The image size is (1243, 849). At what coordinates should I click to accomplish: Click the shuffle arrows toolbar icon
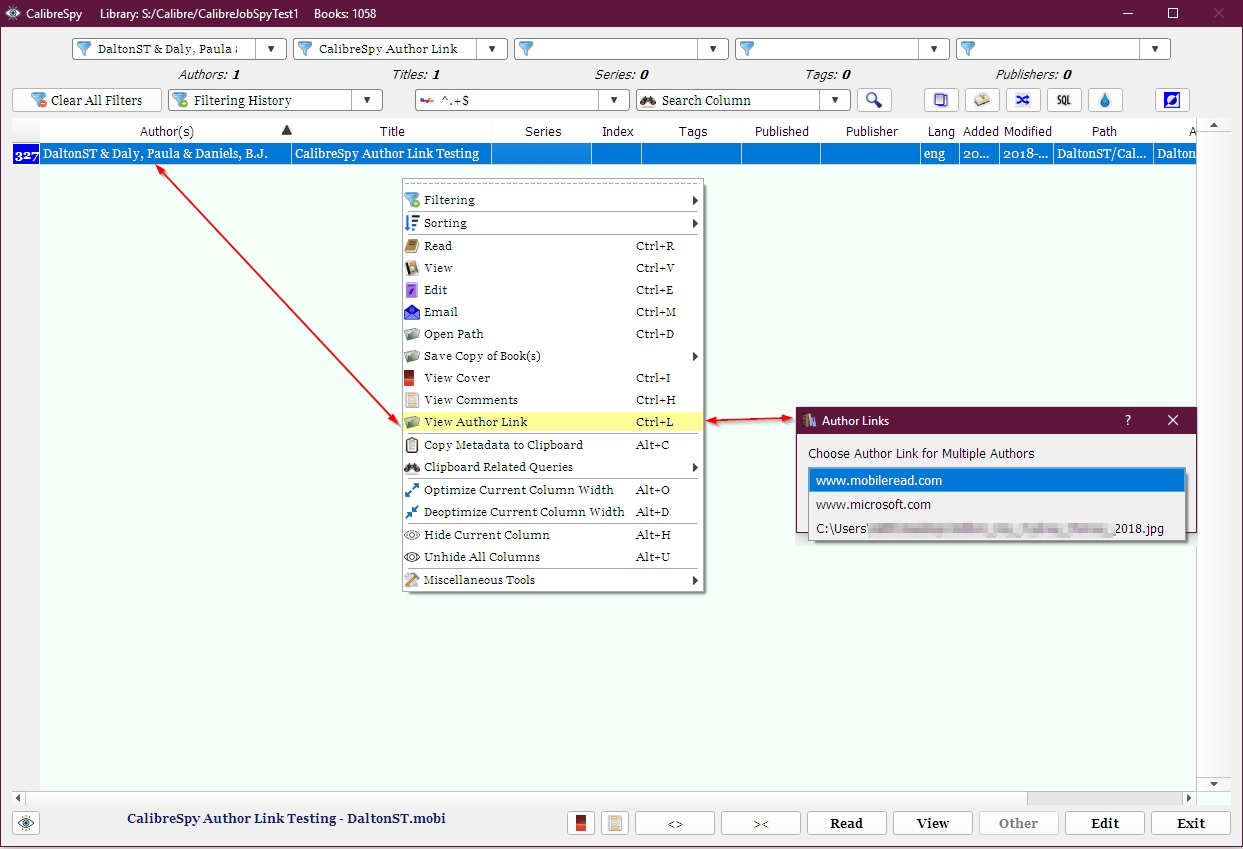coord(1023,100)
